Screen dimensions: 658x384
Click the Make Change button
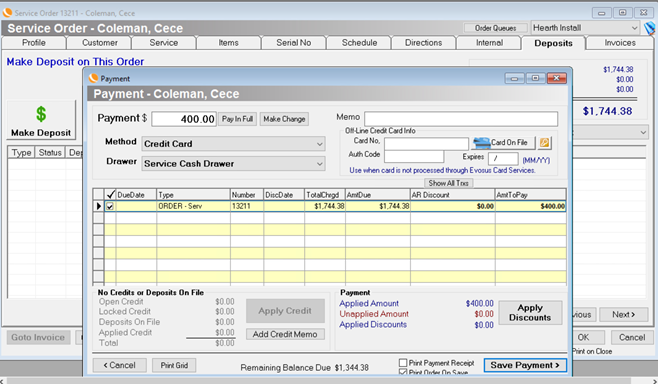point(284,119)
